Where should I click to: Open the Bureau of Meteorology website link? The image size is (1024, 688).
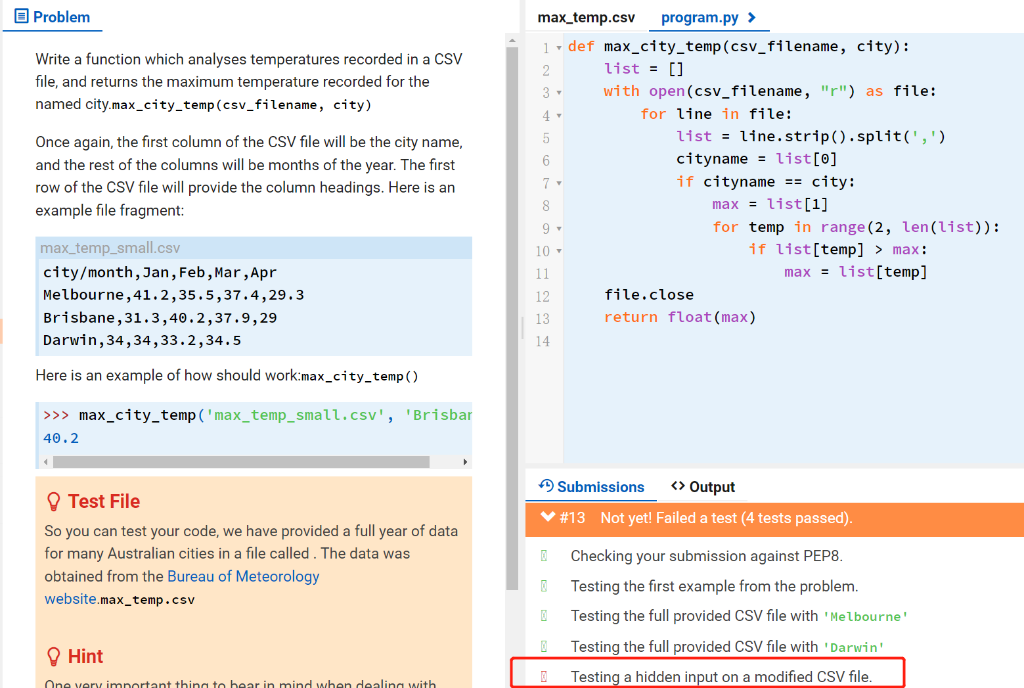(x=243, y=576)
